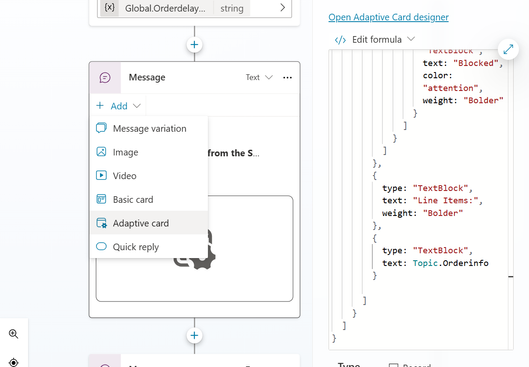
Task: Open the Text type dropdown in Message
Action: [x=259, y=77]
